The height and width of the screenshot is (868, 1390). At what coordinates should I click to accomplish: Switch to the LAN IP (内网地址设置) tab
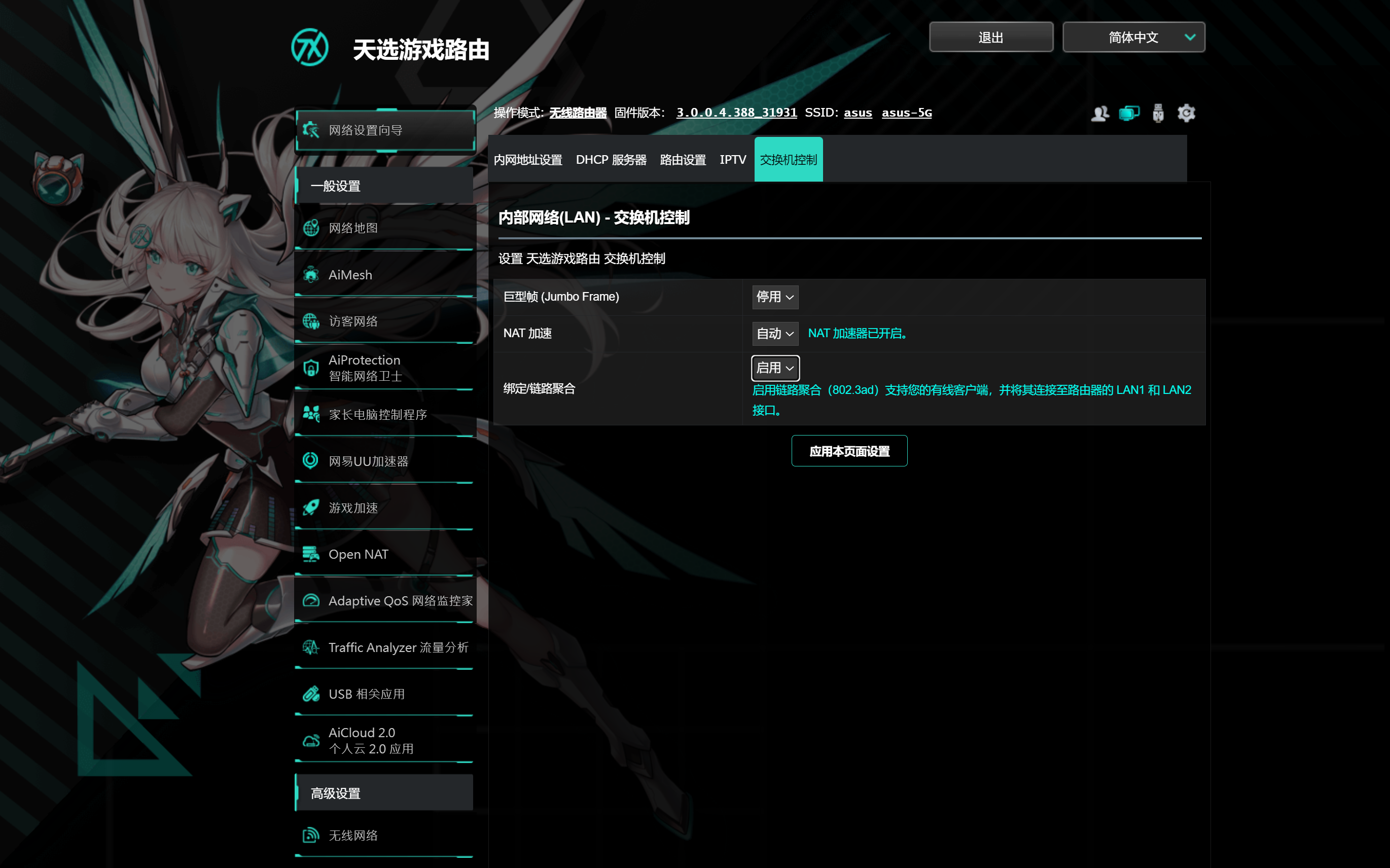(527, 160)
